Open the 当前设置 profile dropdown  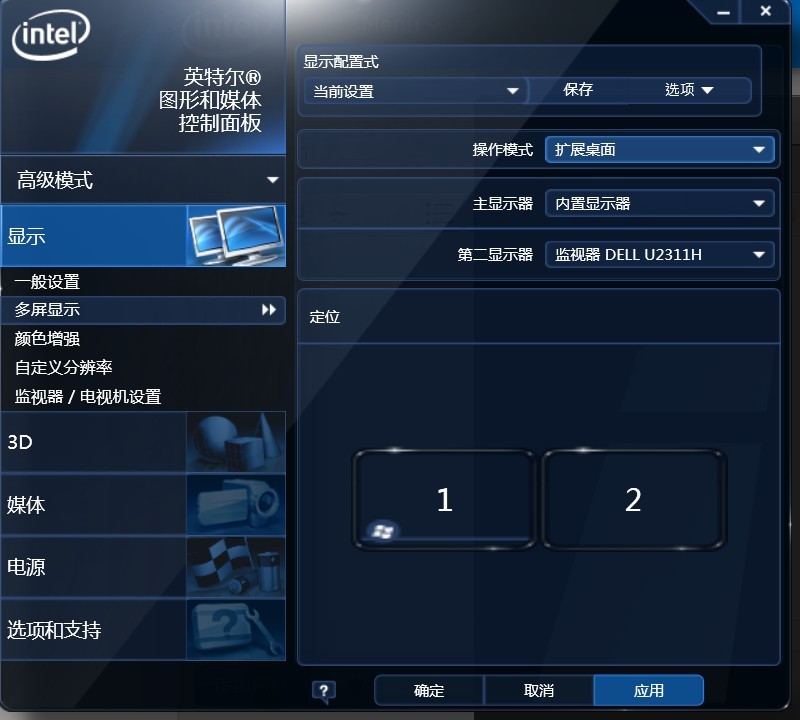tap(415, 91)
